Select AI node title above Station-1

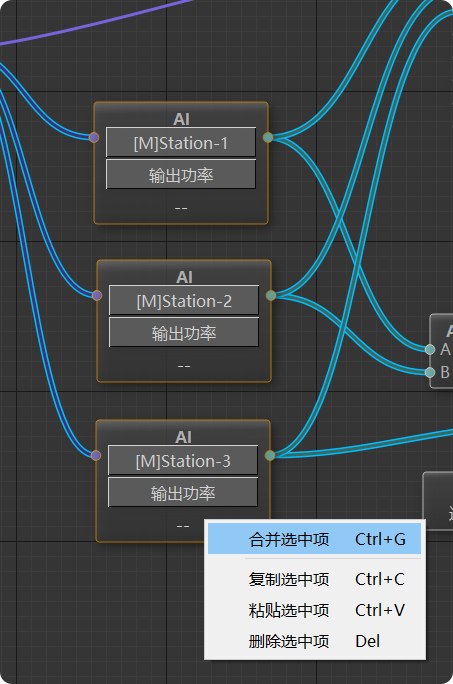[181, 119]
